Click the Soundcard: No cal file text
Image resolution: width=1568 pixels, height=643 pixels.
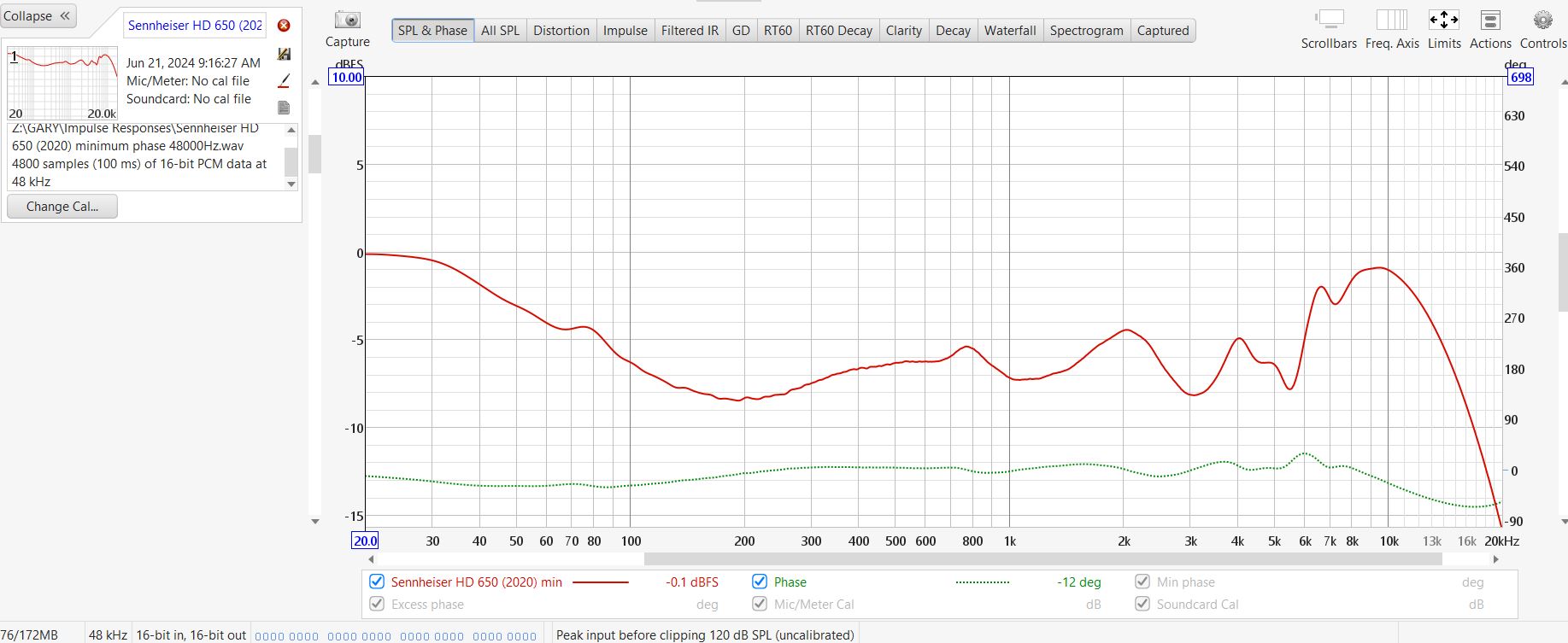[189, 99]
